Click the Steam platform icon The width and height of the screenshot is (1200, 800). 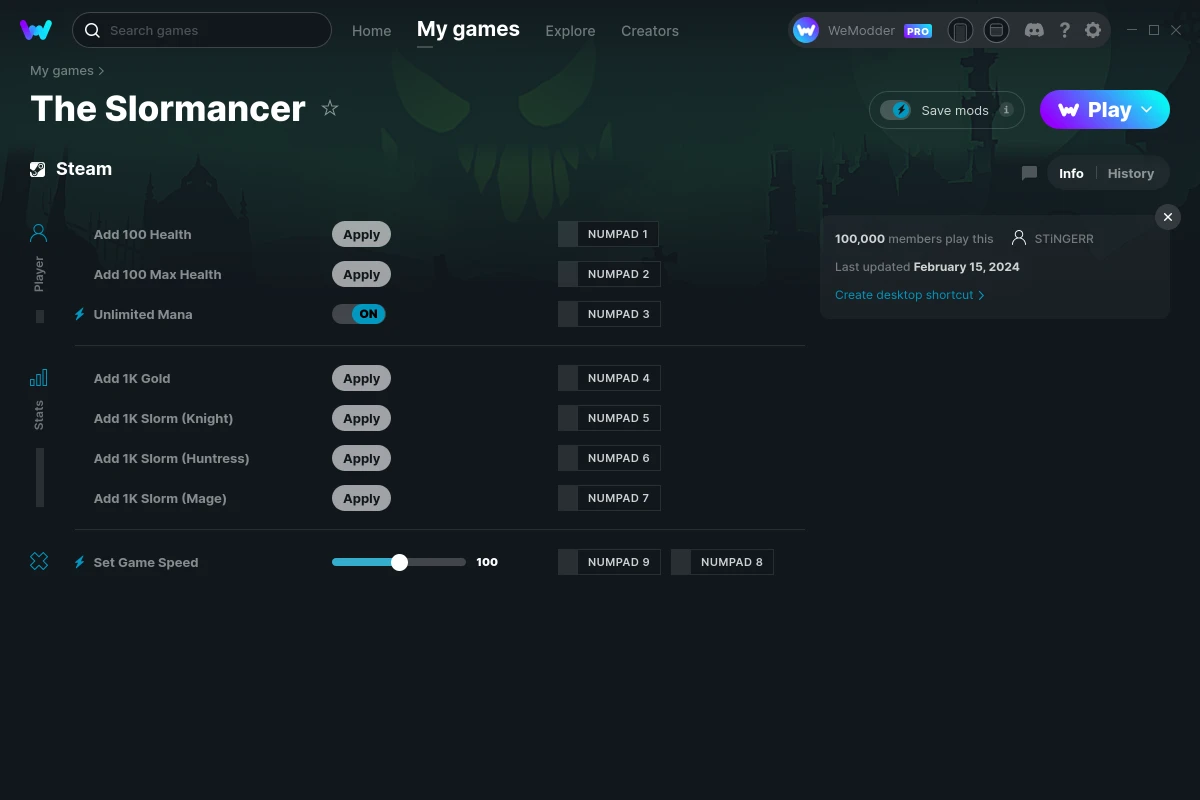tap(37, 168)
